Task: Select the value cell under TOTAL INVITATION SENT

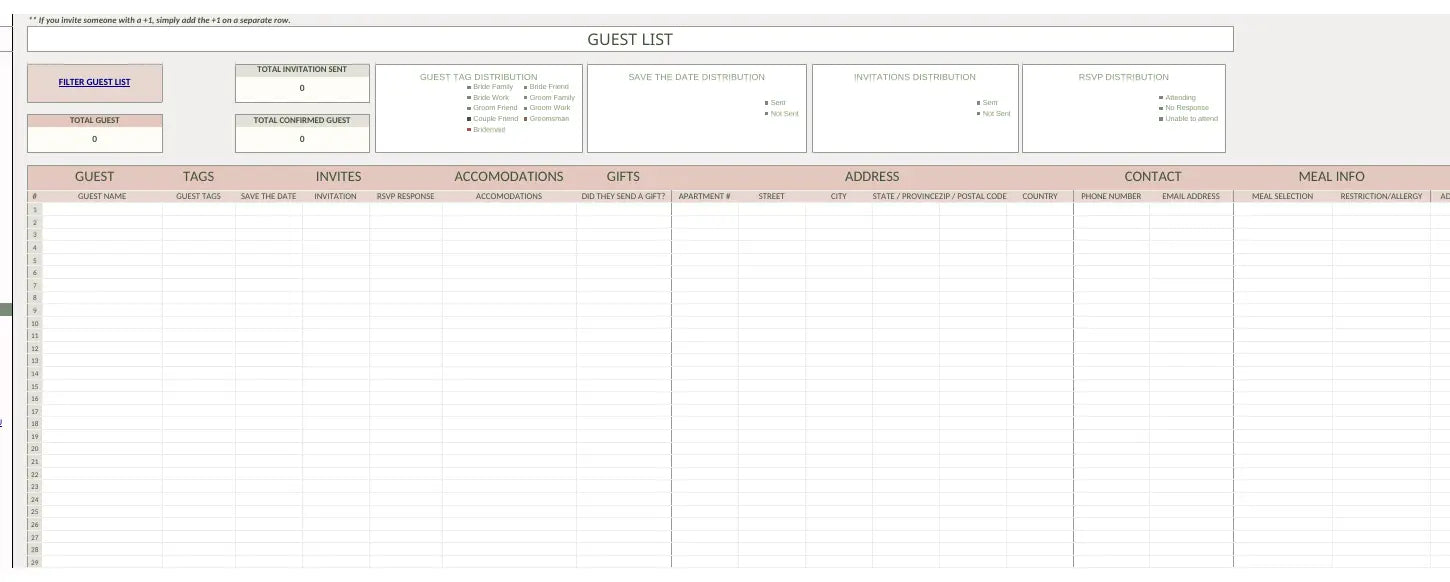Action: coord(302,88)
